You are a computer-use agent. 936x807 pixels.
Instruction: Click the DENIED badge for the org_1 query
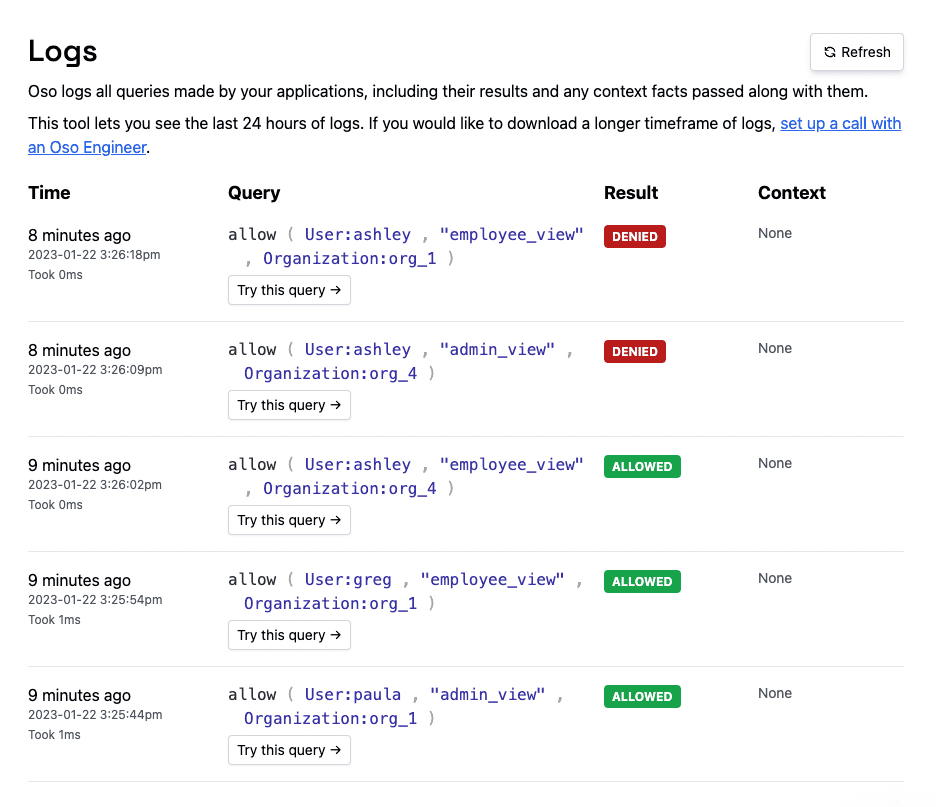pos(634,237)
